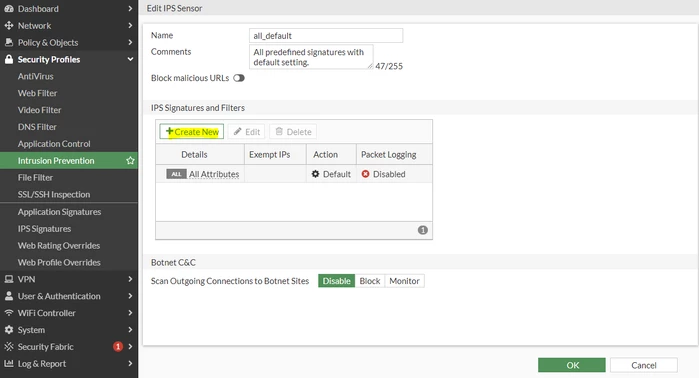Open the Web Filter menu item
Image resolution: width=699 pixels, height=378 pixels.
pos(37,93)
